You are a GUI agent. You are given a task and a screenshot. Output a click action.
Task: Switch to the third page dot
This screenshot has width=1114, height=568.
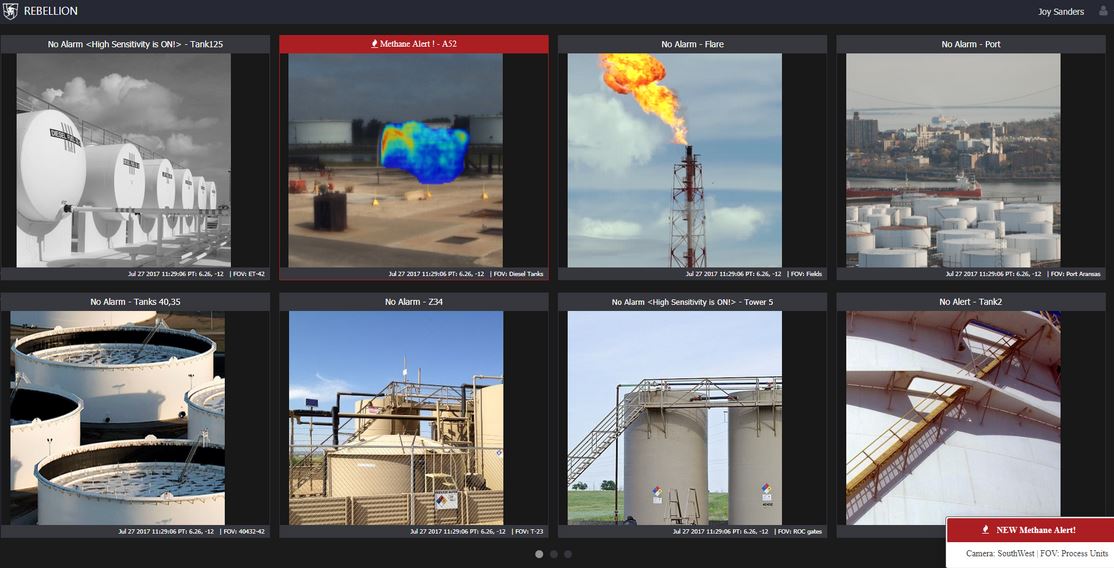coord(568,554)
